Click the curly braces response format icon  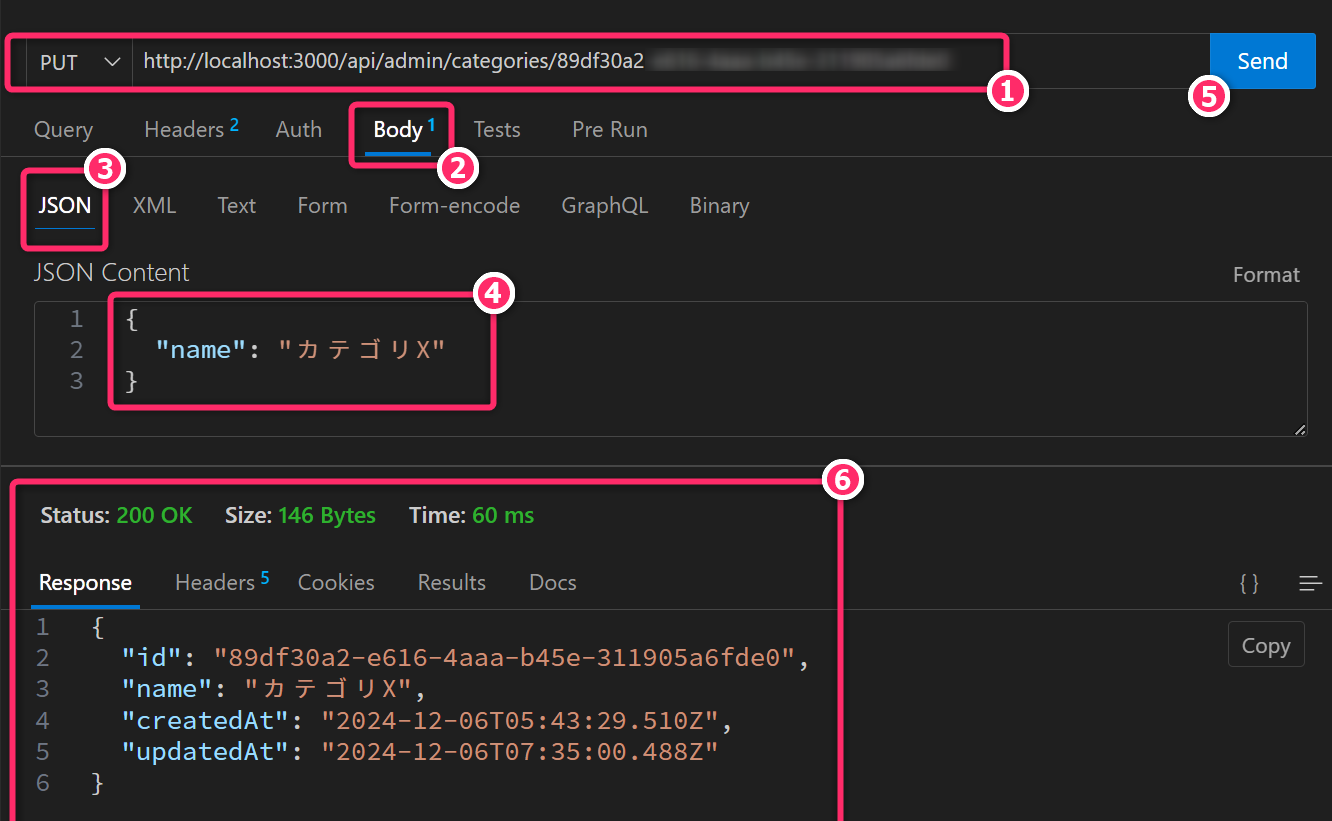[x=1249, y=583]
